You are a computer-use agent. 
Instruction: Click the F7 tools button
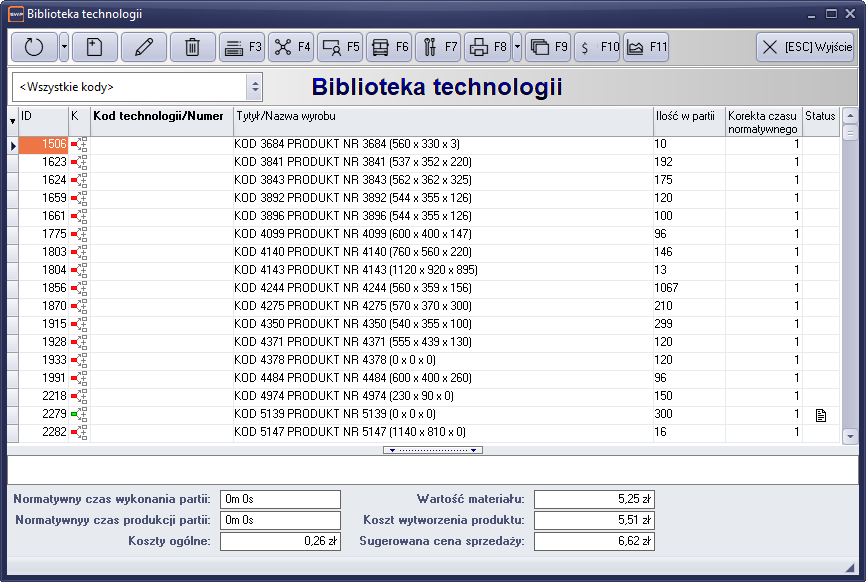click(437, 46)
